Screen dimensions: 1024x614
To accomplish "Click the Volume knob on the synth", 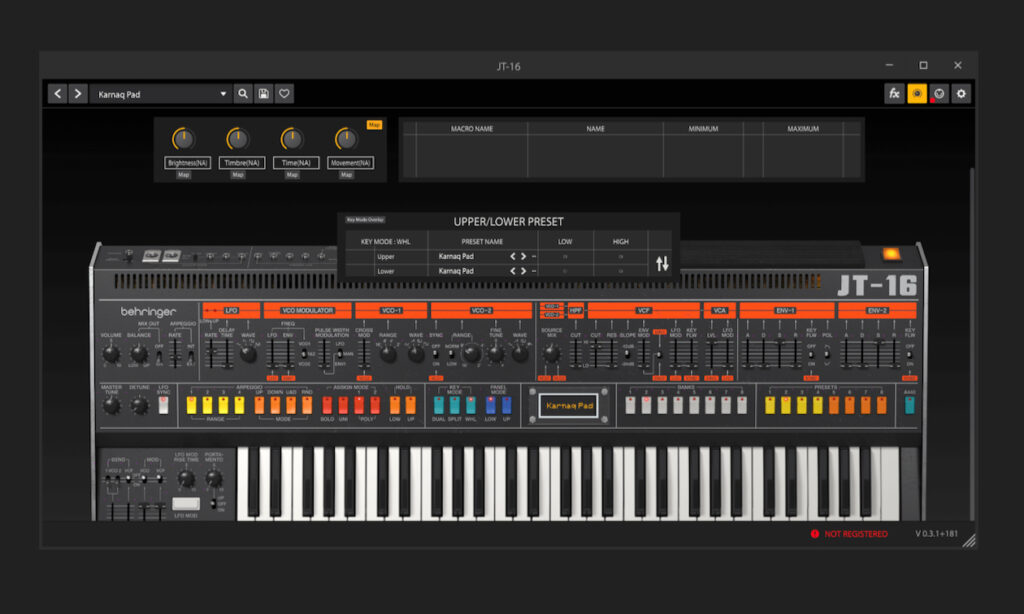I will point(111,354).
